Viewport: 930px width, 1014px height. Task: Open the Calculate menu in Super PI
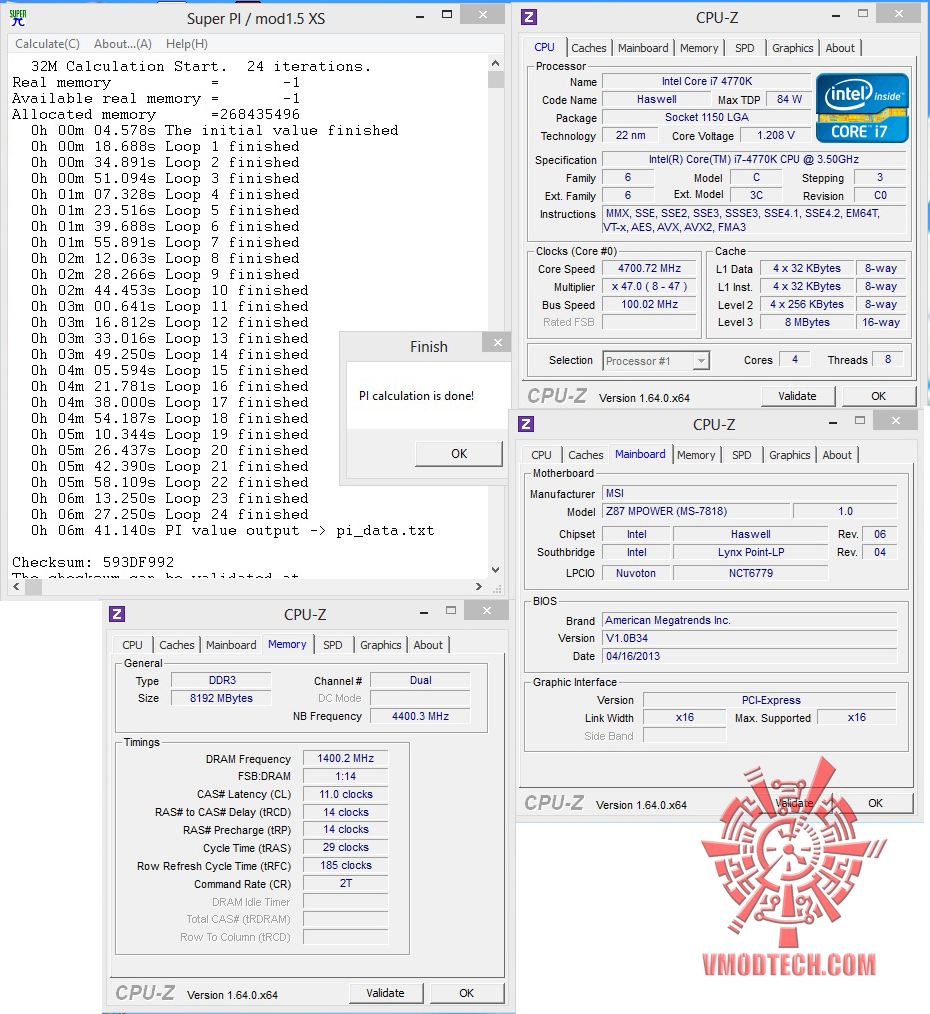pyautogui.click(x=47, y=44)
